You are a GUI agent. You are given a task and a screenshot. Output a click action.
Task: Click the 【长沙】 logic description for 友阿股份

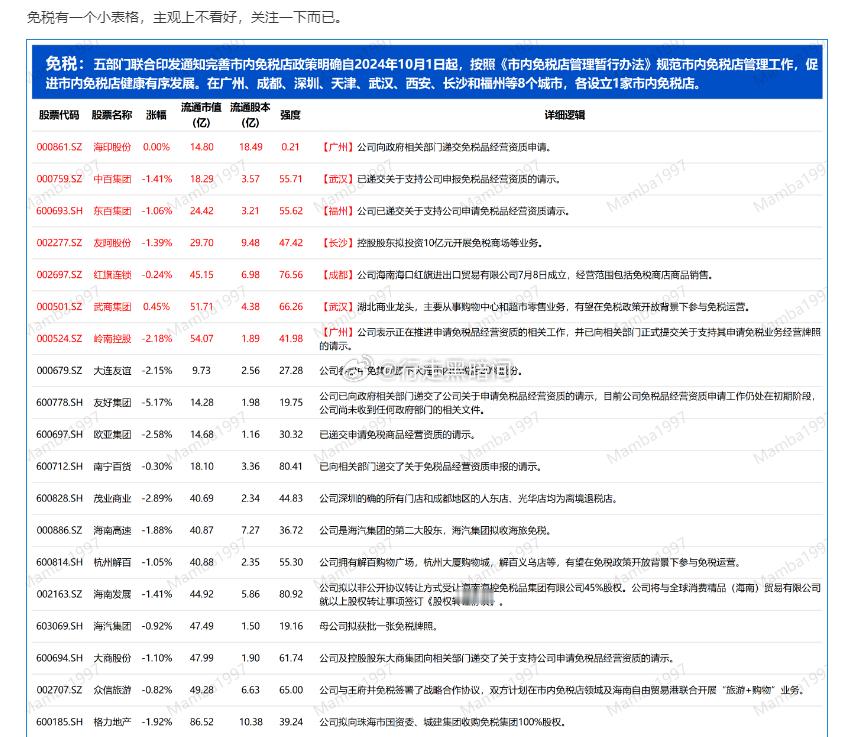(x=431, y=243)
